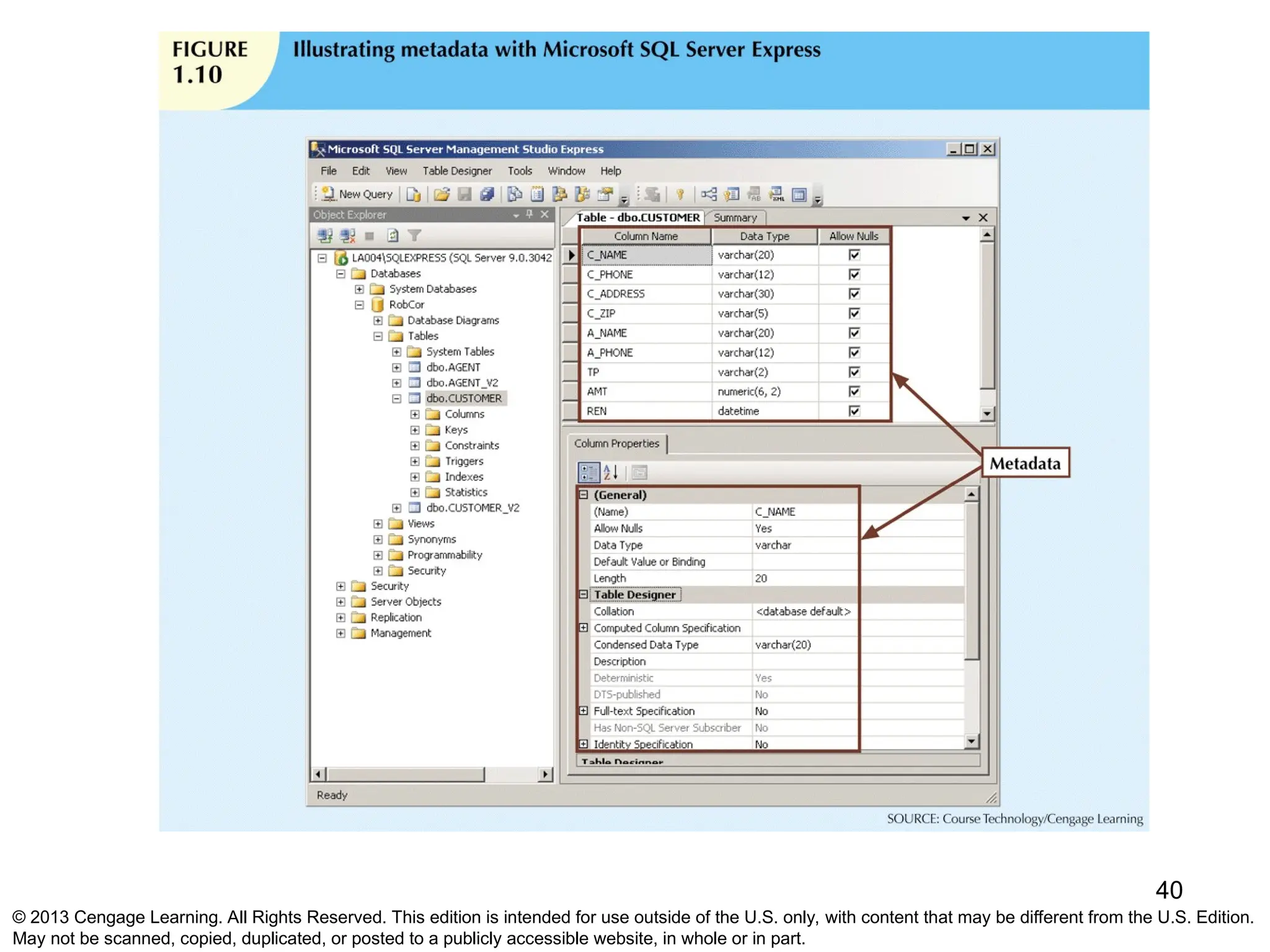Click Connect icon in Object Explorer
1270x952 pixels.
pos(325,236)
